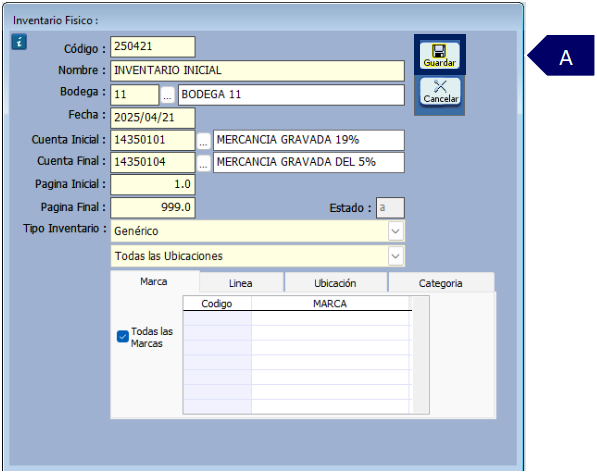Click the Código input field
Screen dimensions: 597x475
153,47
